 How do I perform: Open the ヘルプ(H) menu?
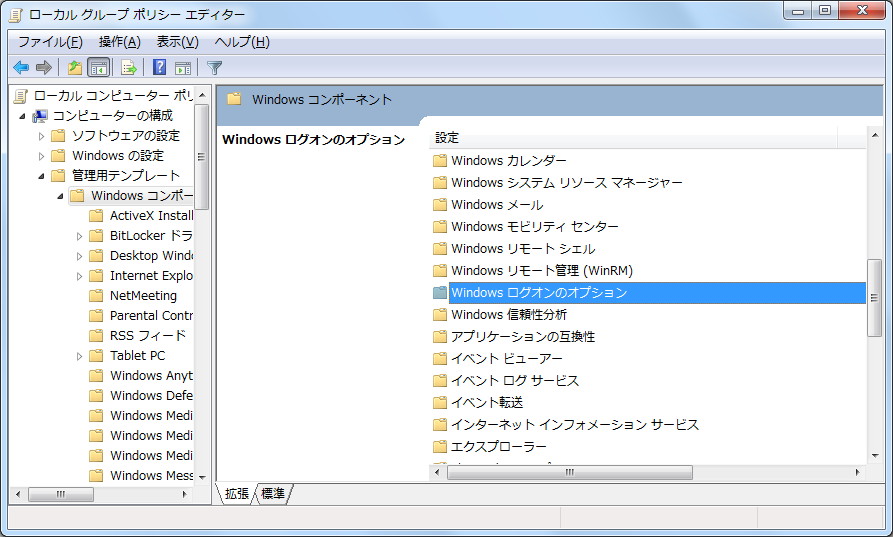[242, 42]
